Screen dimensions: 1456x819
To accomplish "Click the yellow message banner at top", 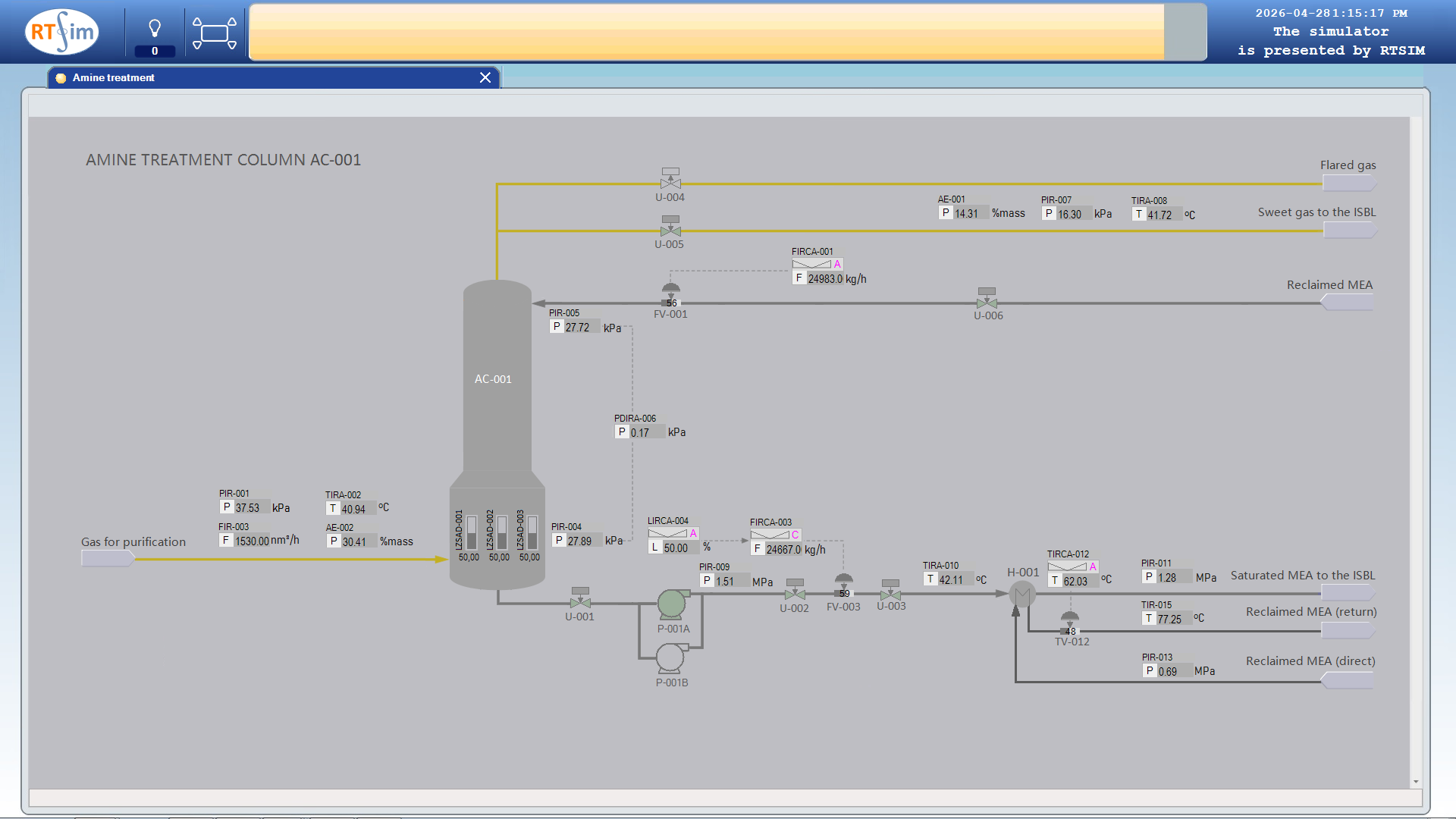I will 707,32.
